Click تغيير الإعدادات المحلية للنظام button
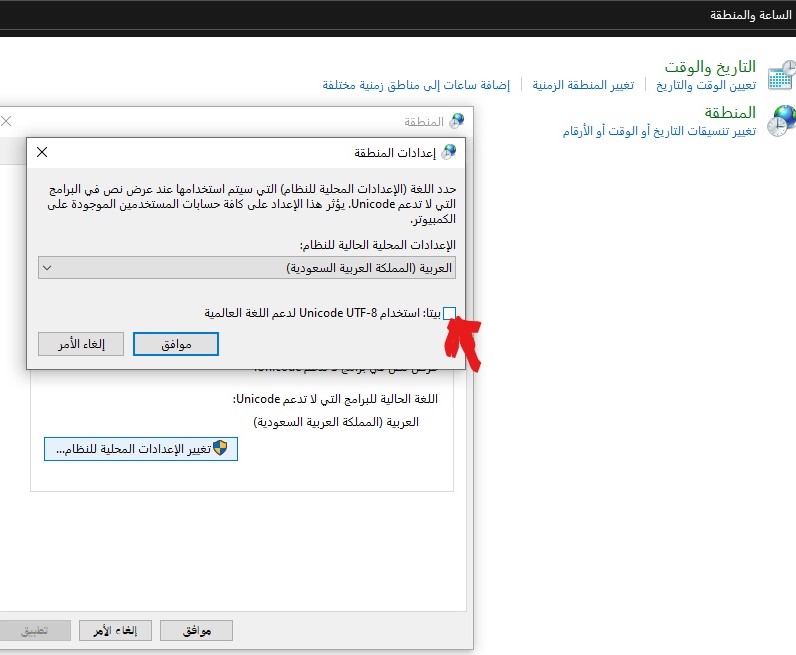Image resolution: width=796 pixels, height=655 pixels. 141,449
